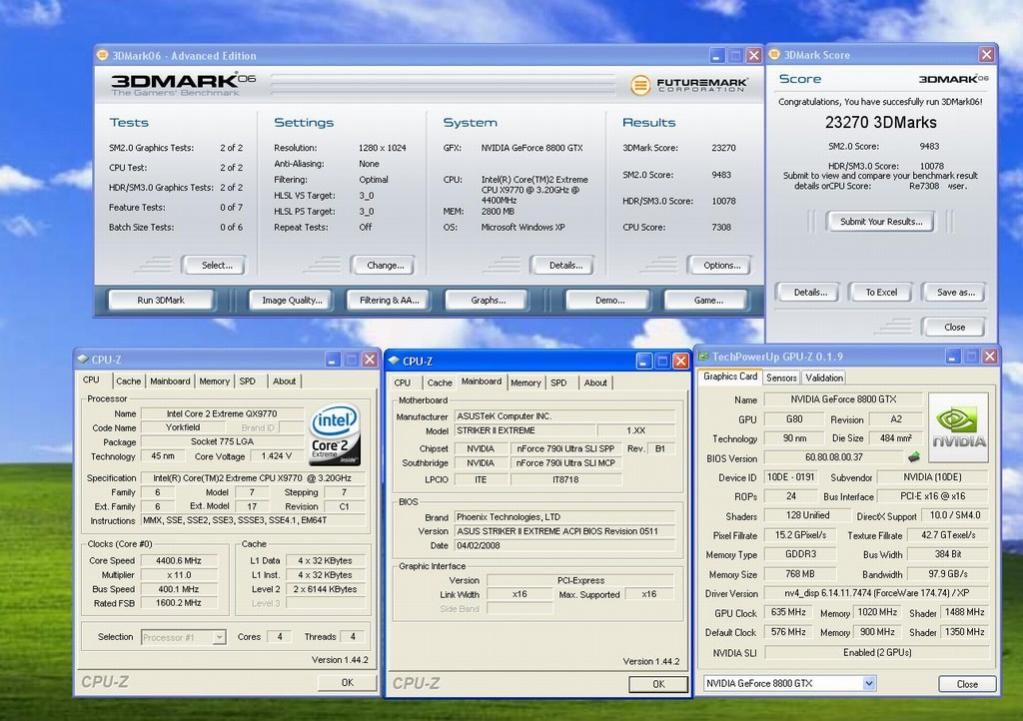
Task: Click the GPU-Z title bar icon
Action: click(703, 356)
